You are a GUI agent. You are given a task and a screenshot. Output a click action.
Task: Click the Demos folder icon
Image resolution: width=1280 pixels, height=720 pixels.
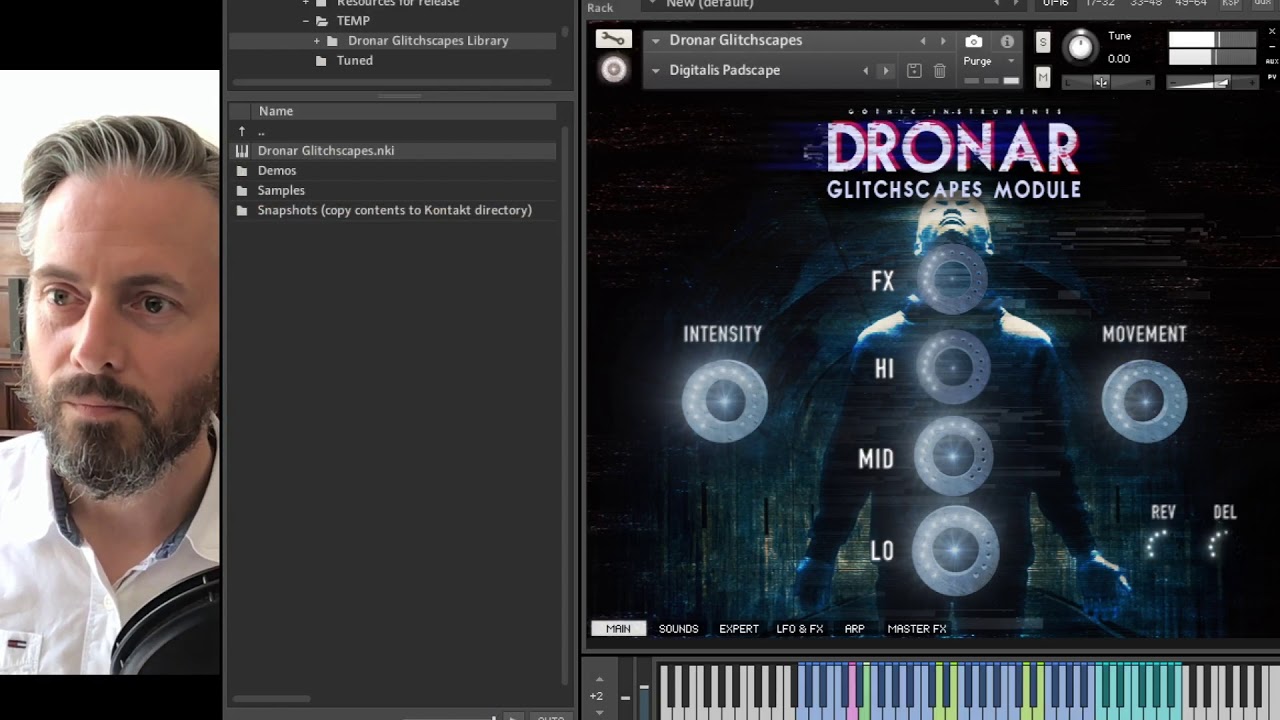click(x=241, y=171)
